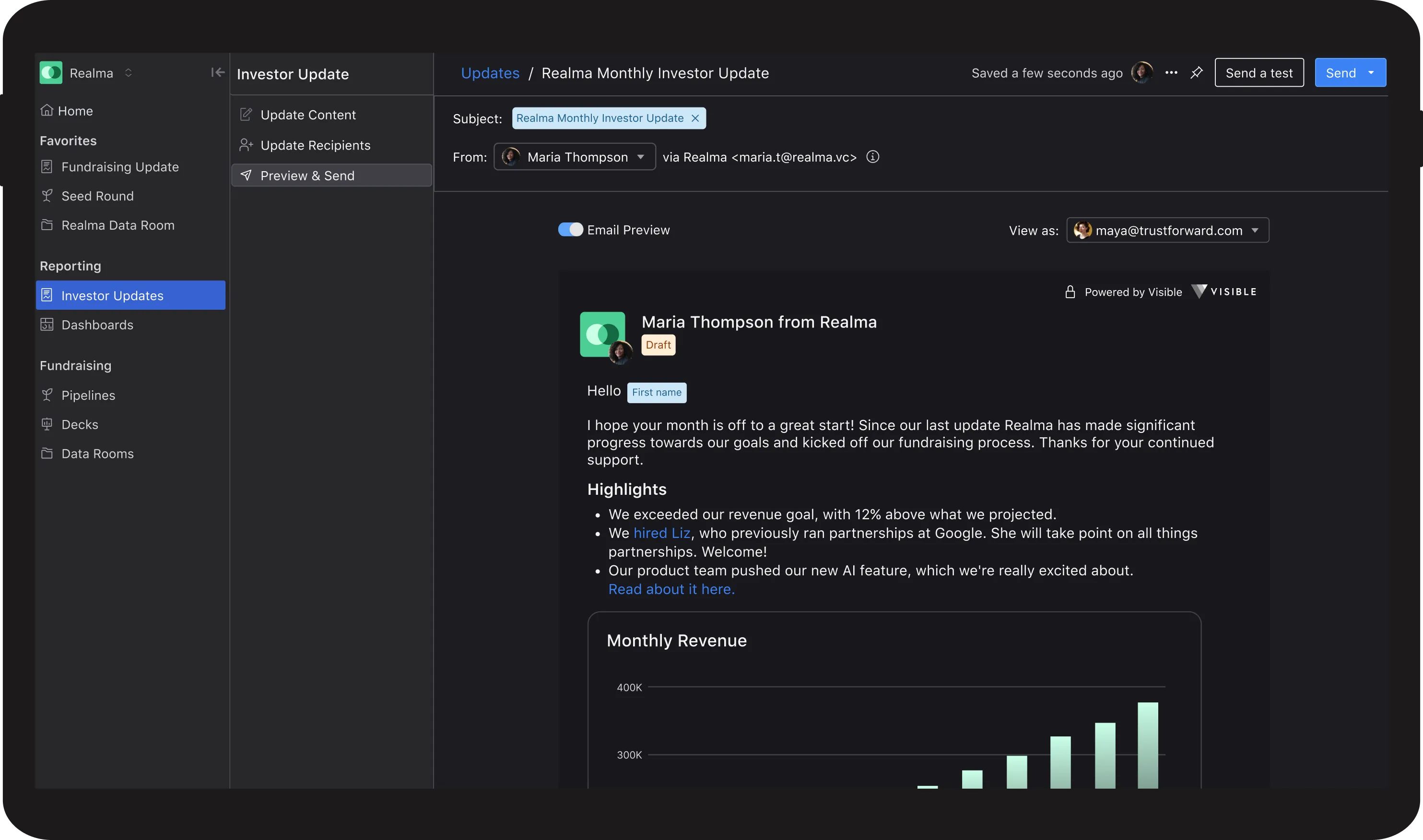Open Dashboards from the Reporting section

pyautogui.click(x=97, y=325)
